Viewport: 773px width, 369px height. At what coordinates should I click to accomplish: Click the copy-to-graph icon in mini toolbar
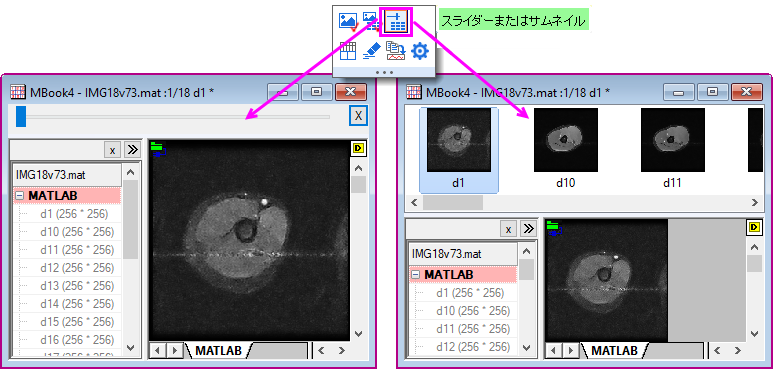pos(395,51)
